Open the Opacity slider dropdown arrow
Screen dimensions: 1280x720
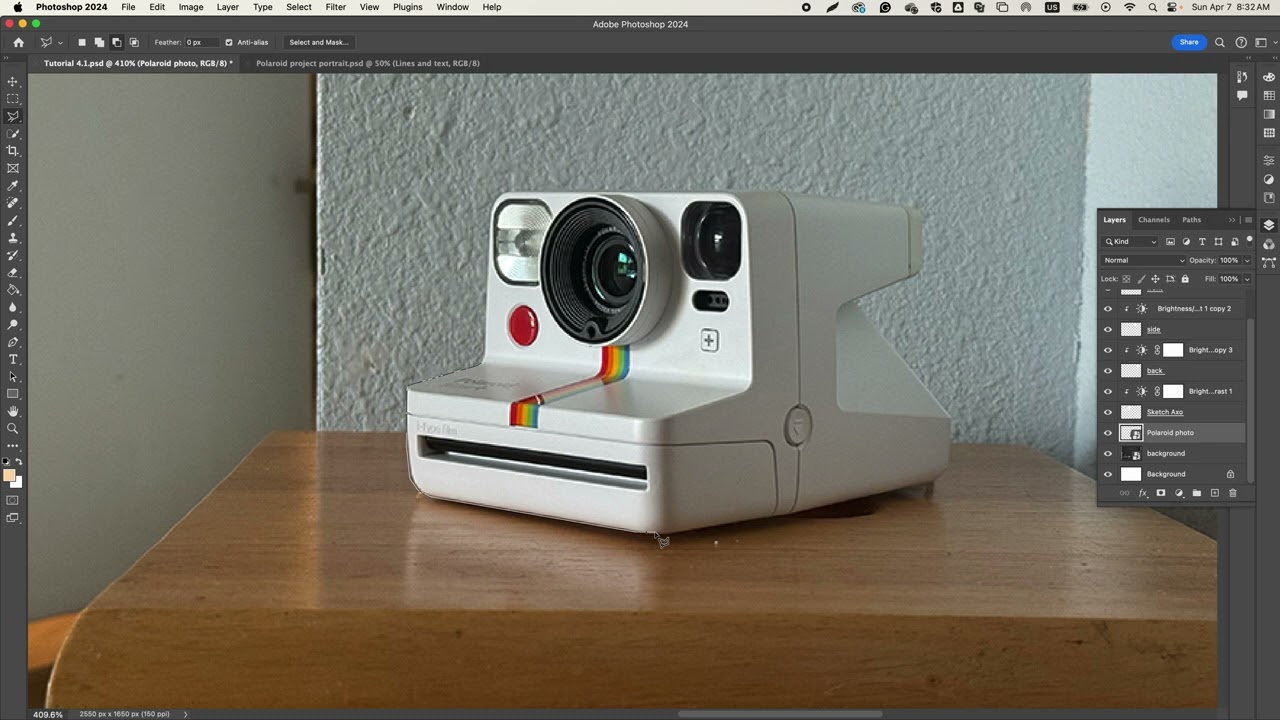[1247, 260]
